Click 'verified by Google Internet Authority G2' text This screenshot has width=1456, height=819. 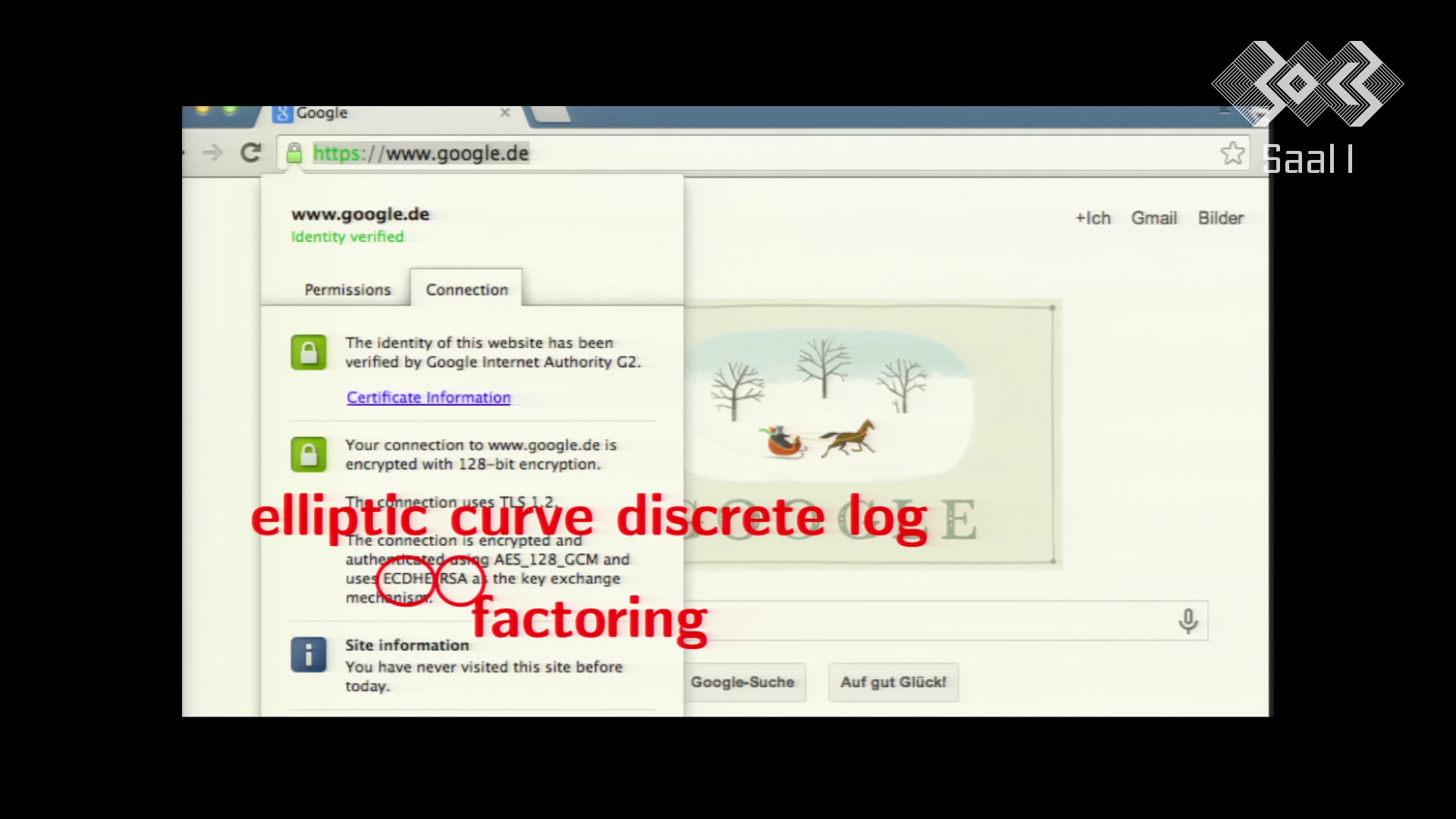(493, 362)
